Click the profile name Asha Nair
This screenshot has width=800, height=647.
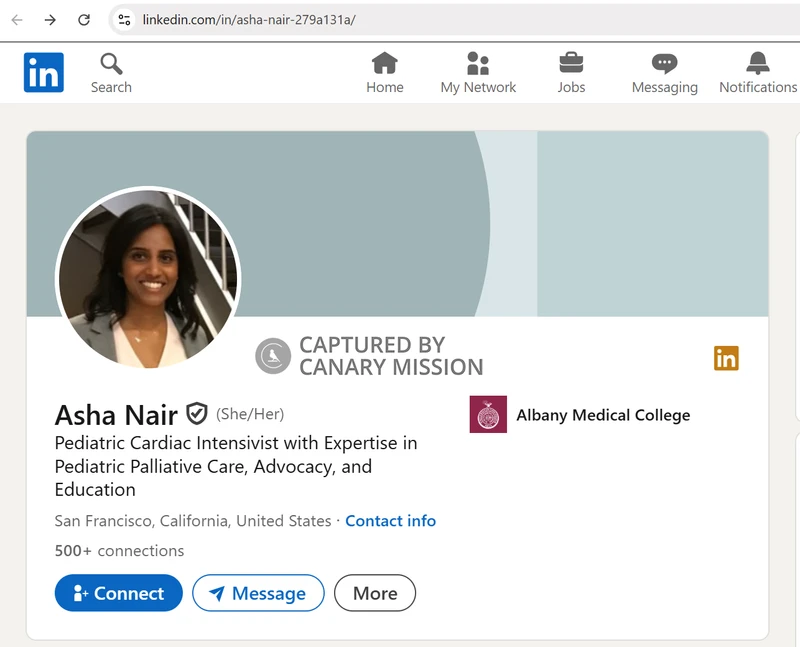pyautogui.click(x=116, y=415)
